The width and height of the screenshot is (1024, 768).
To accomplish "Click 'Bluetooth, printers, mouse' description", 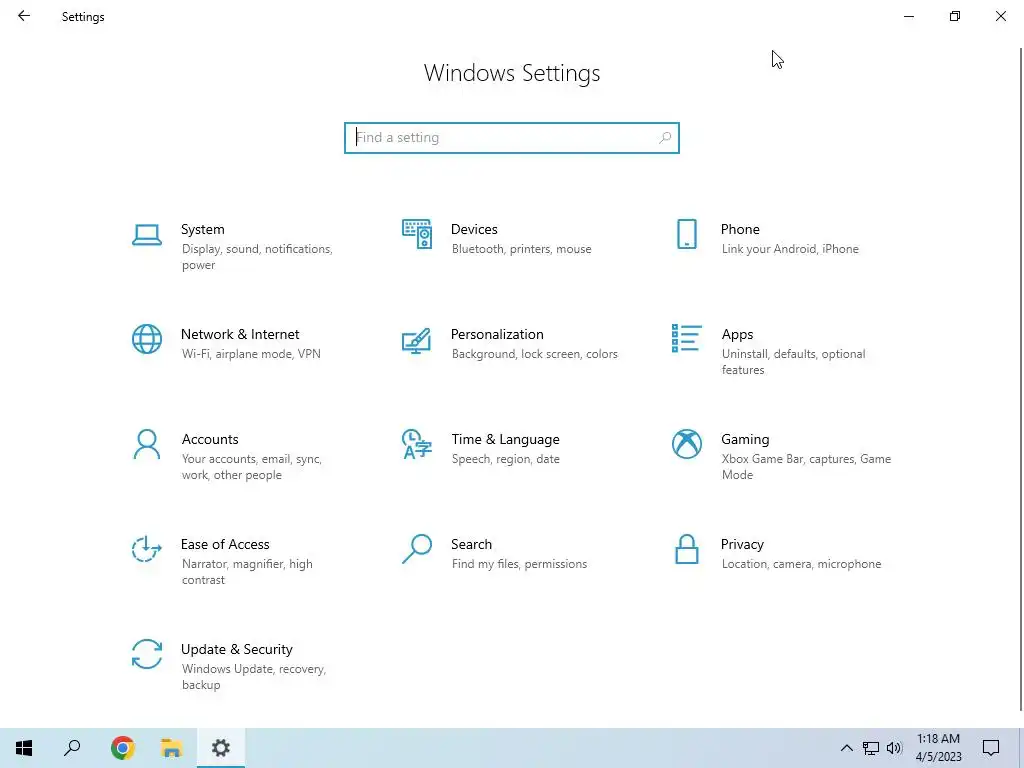I will pos(521,249).
